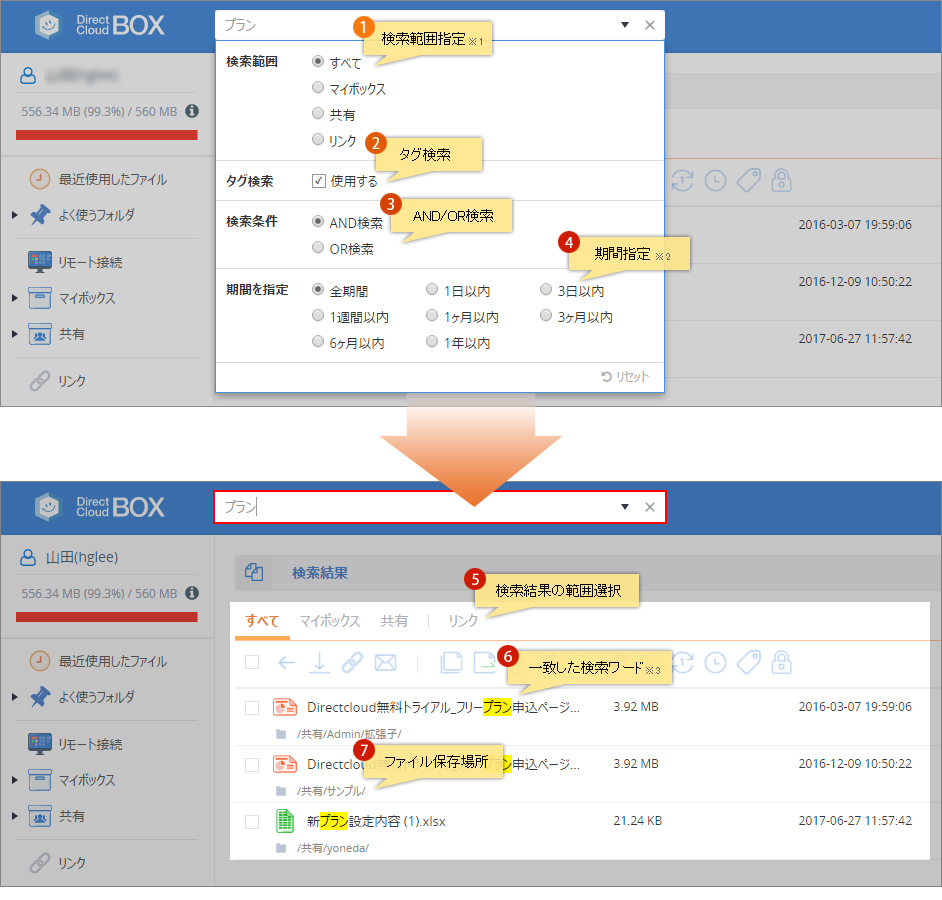Open the file stored in /共有/Admin/拡張子/
The width and height of the screenshot is (942, 900).
(x=442, y=708)
